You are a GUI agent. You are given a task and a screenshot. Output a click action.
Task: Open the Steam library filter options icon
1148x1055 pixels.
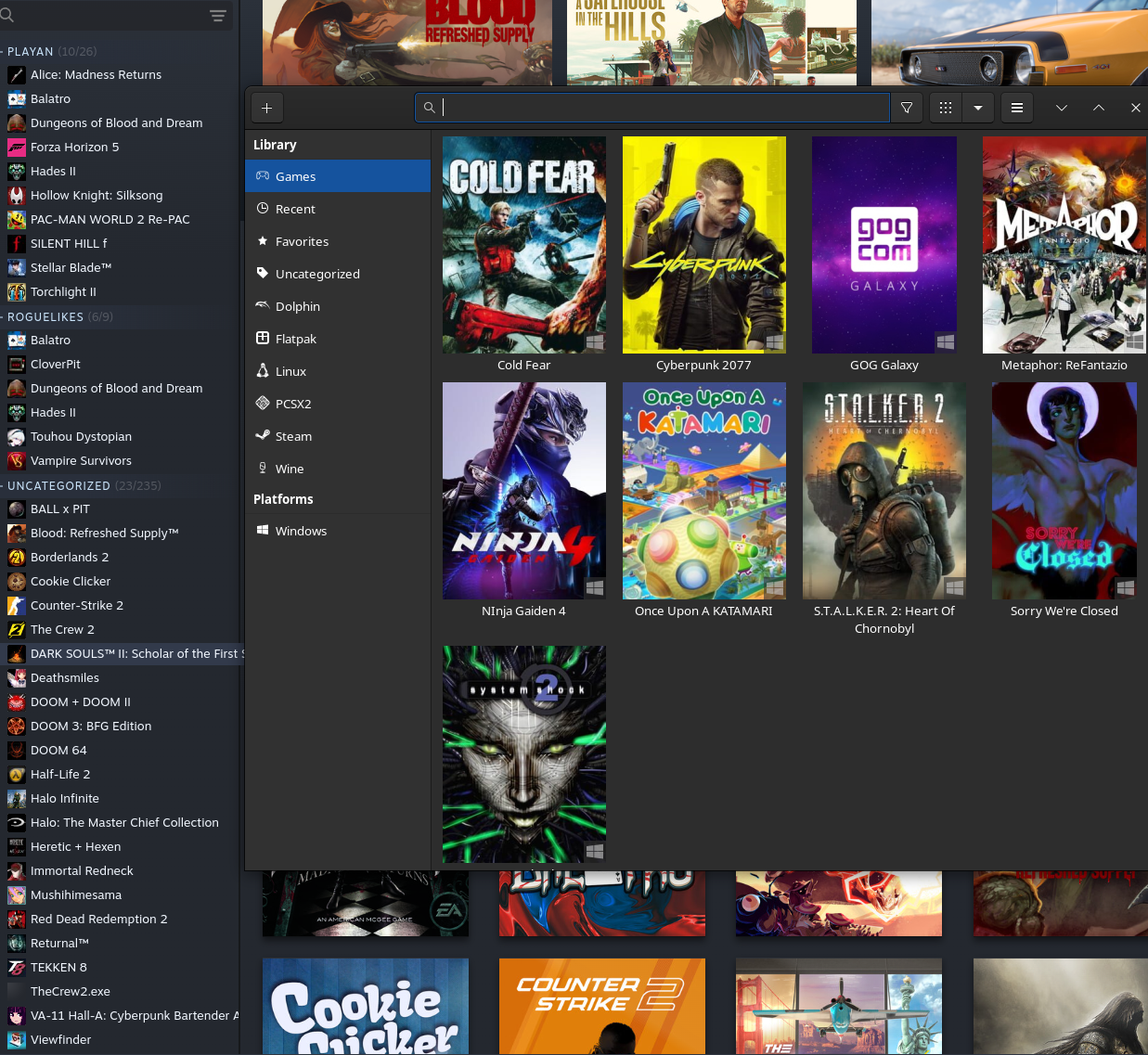[x=218, y=15]
